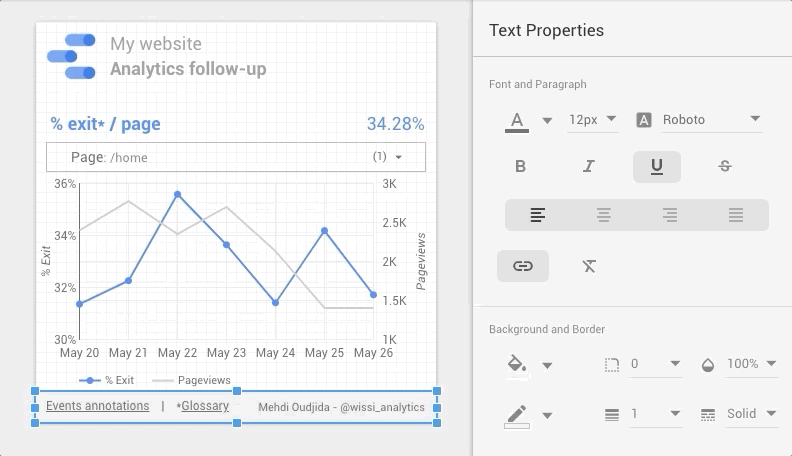Image resolution: width=792 pixels, height=456 pixels.
Task: Click the Events annotations link
Action: point(97,406)
